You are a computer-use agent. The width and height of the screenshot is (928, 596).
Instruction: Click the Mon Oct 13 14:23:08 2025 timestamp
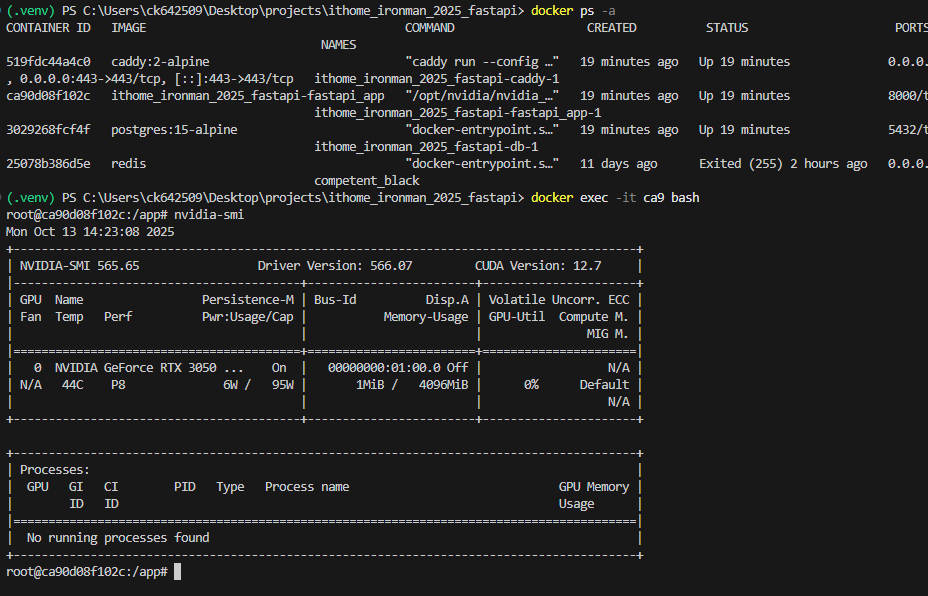(90, 232)
